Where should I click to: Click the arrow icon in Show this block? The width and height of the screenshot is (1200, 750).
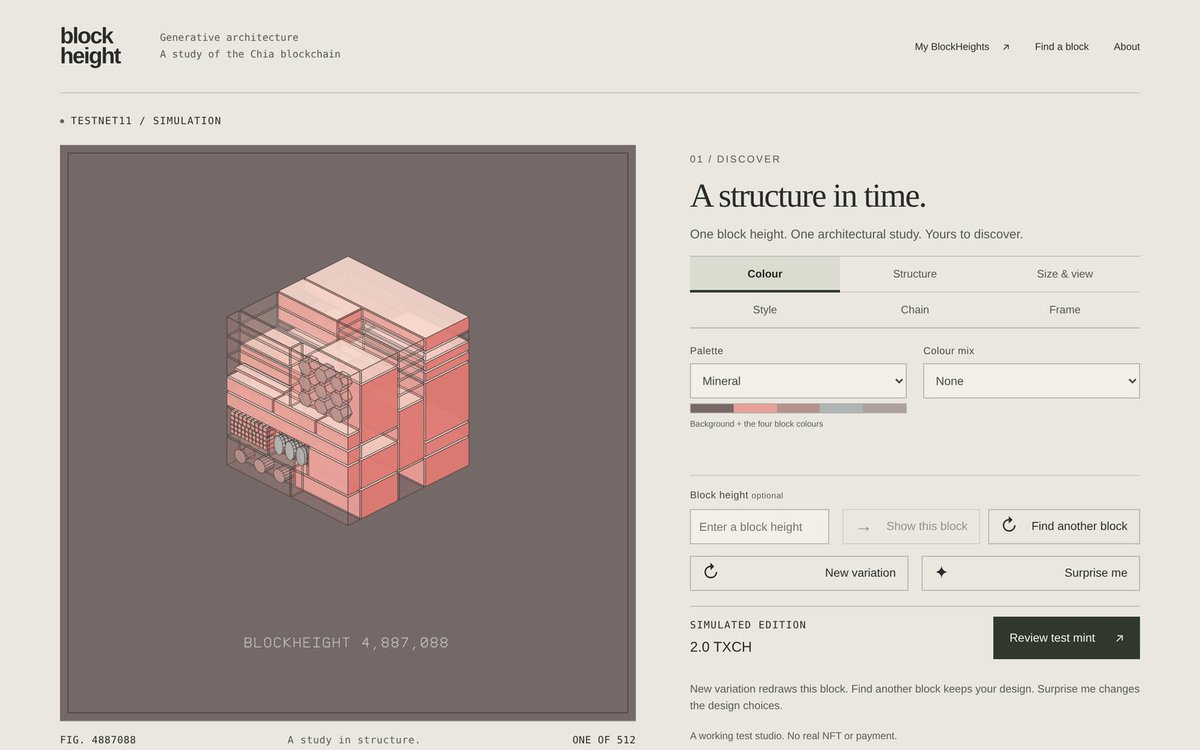point(864,527)
